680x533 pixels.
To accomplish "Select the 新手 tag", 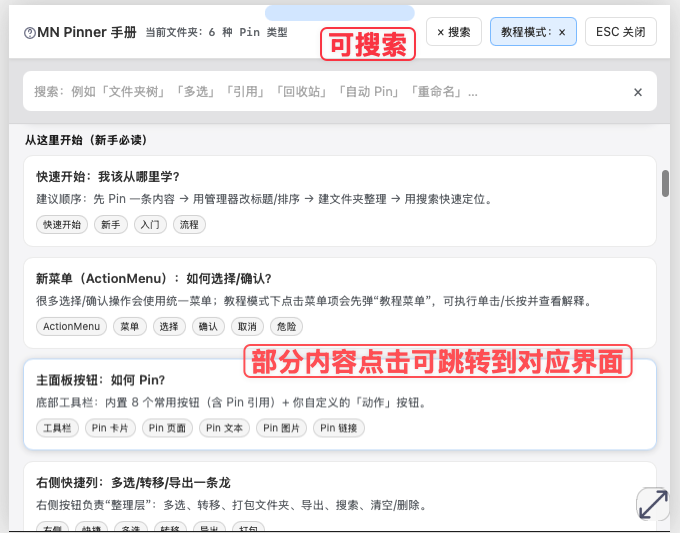I will coord(111,225).
